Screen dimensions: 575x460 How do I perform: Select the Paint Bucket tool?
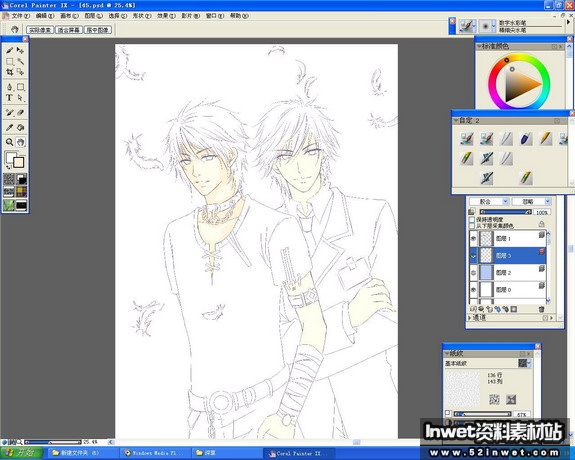[x=21, y=127]
